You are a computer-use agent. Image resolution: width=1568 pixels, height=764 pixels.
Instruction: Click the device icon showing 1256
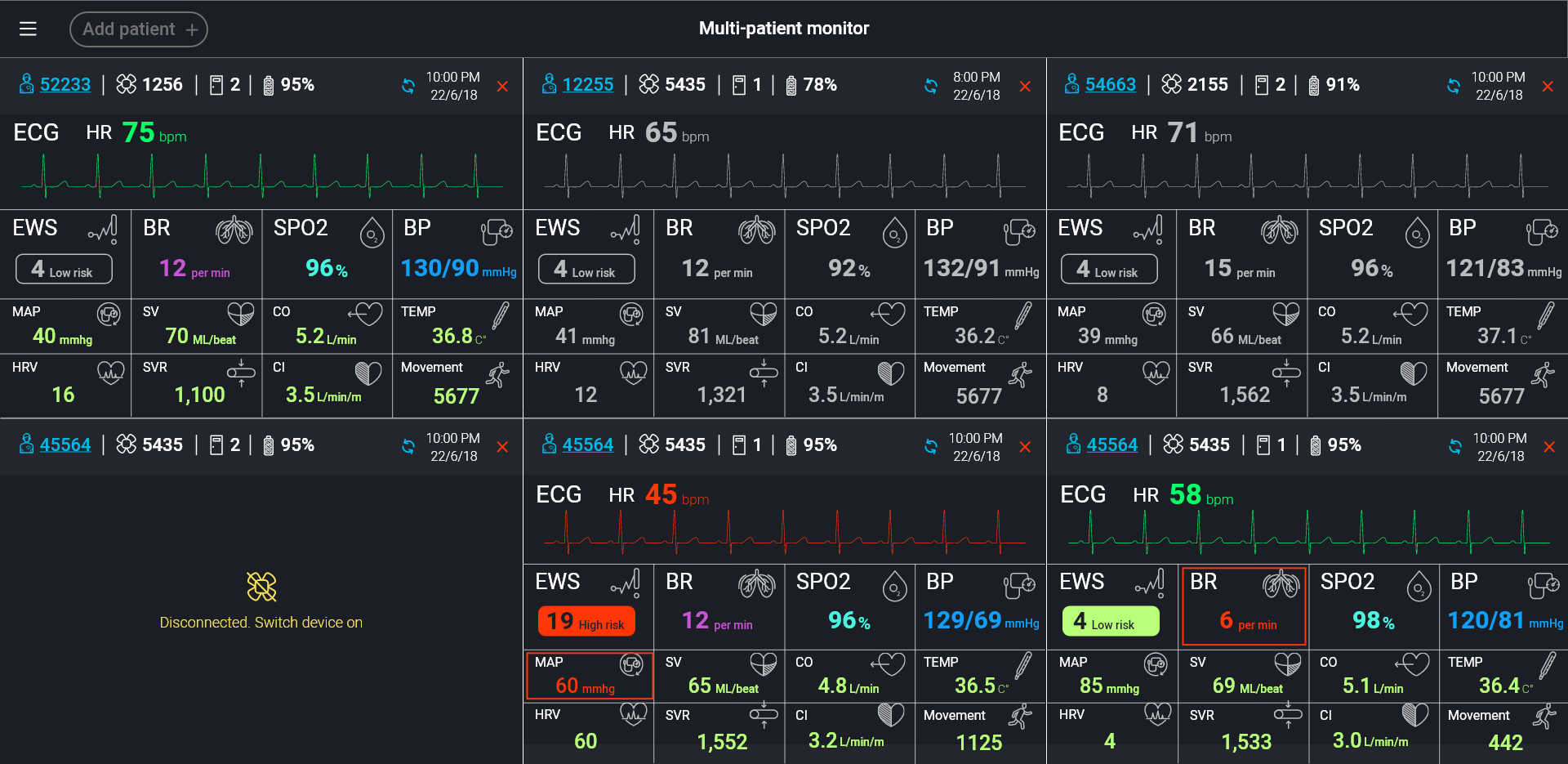(127, 84)
